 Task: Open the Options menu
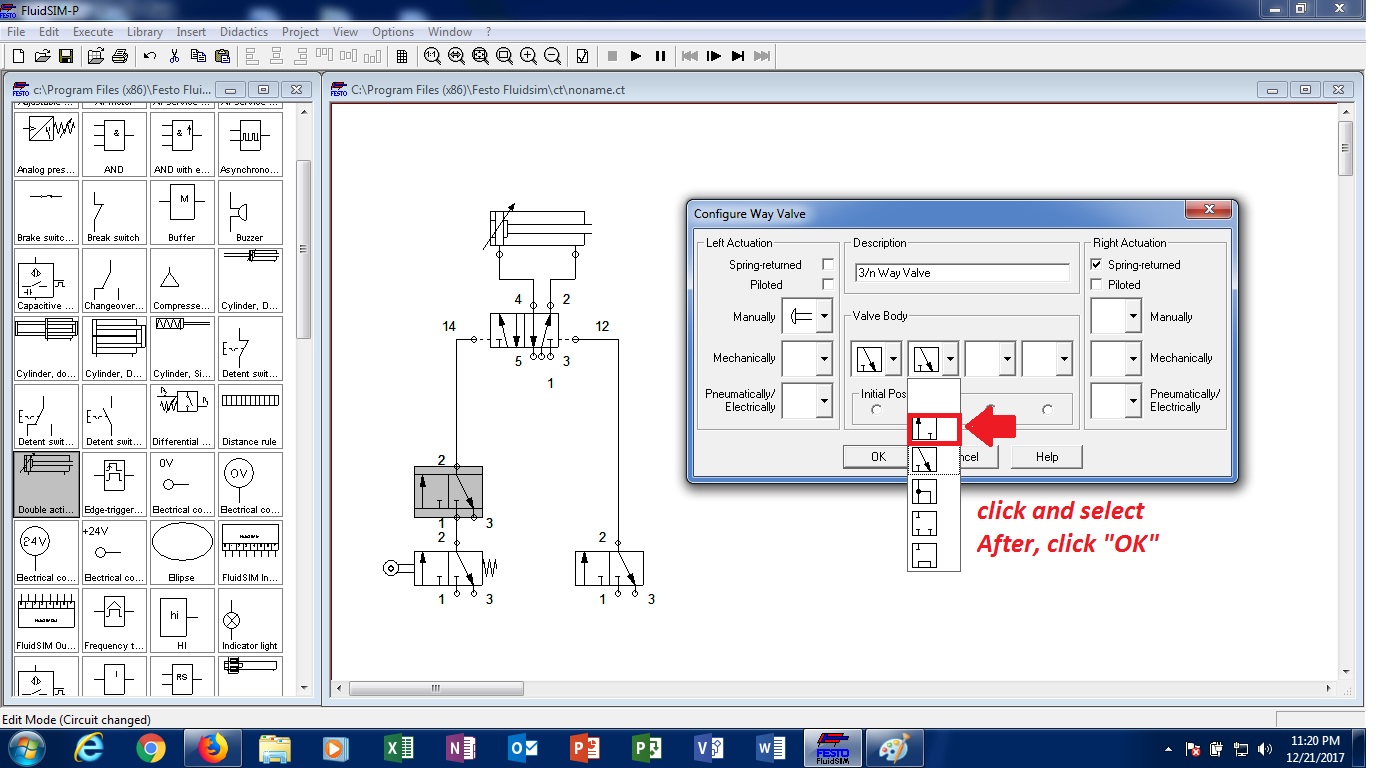393,32
